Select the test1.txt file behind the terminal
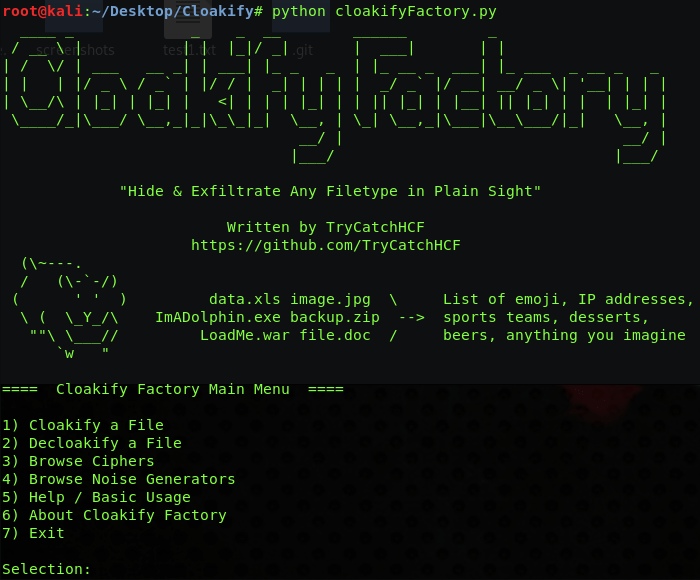Image resolution: width=700 pixels, height=580 pixels. pyautogui.click(x=189, y=50)
